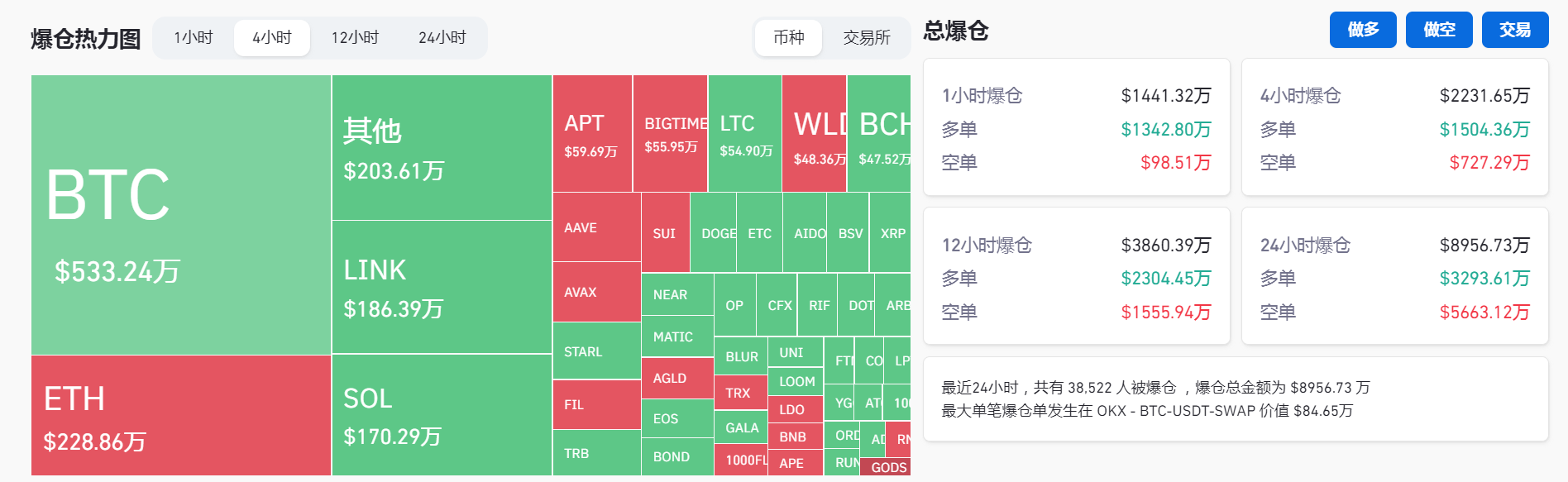Select the WLD tile
This screenshot has width=1568, height=482.
coord(814,132)
